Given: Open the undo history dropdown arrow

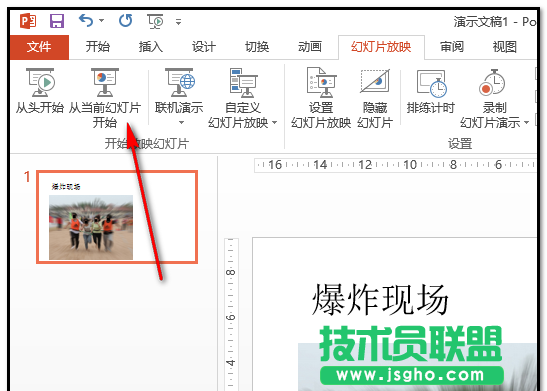Looking at the screenshot, I should [102, 21].
